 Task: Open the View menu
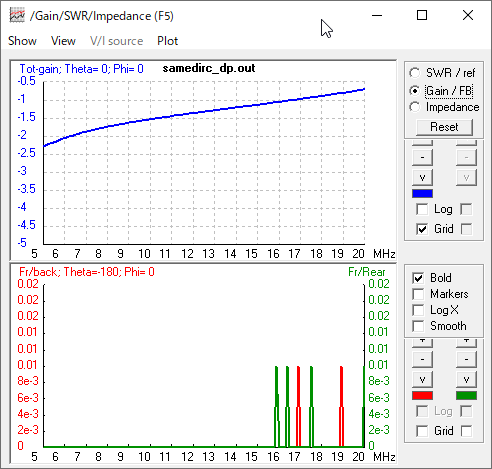pos(63,41)
